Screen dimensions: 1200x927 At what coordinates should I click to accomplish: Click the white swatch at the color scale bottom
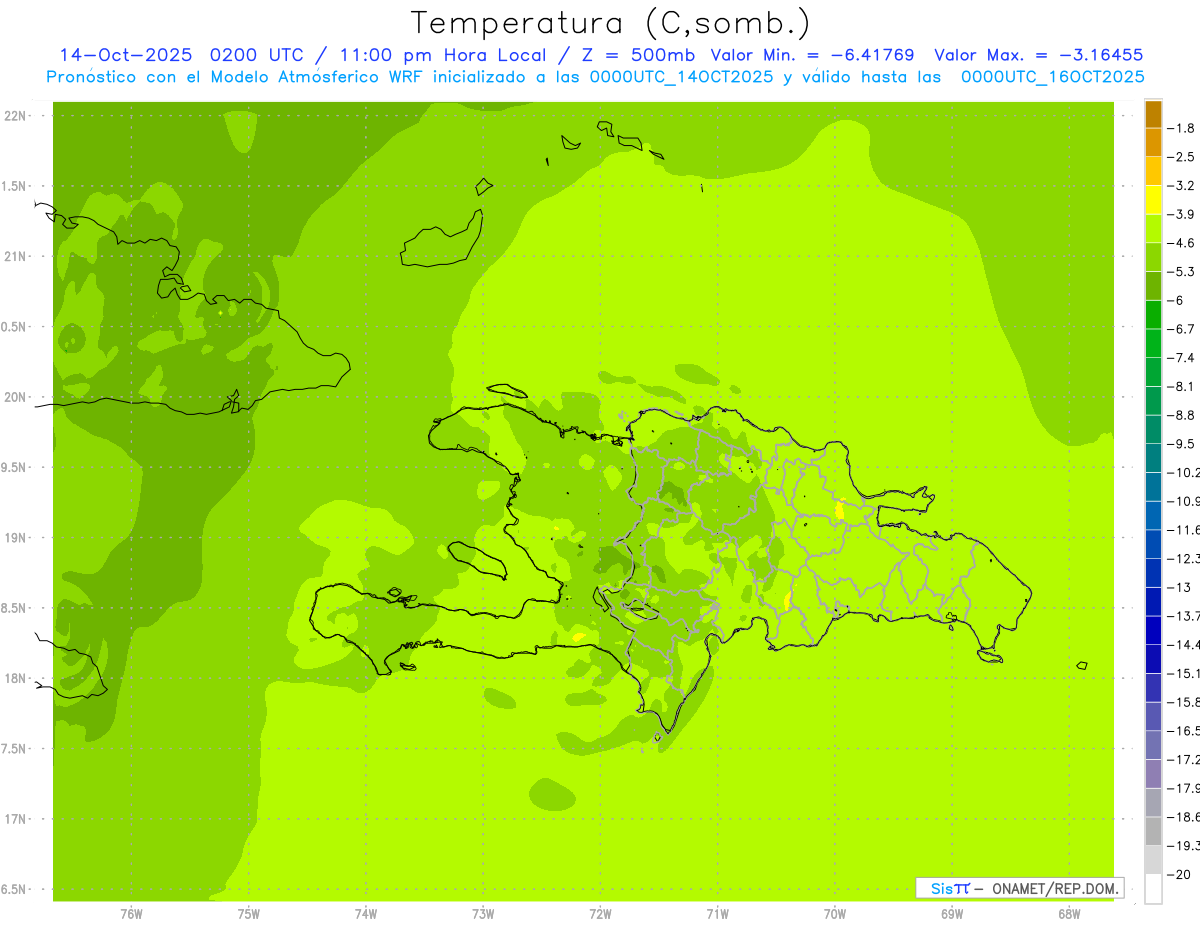pos(1153,889)
